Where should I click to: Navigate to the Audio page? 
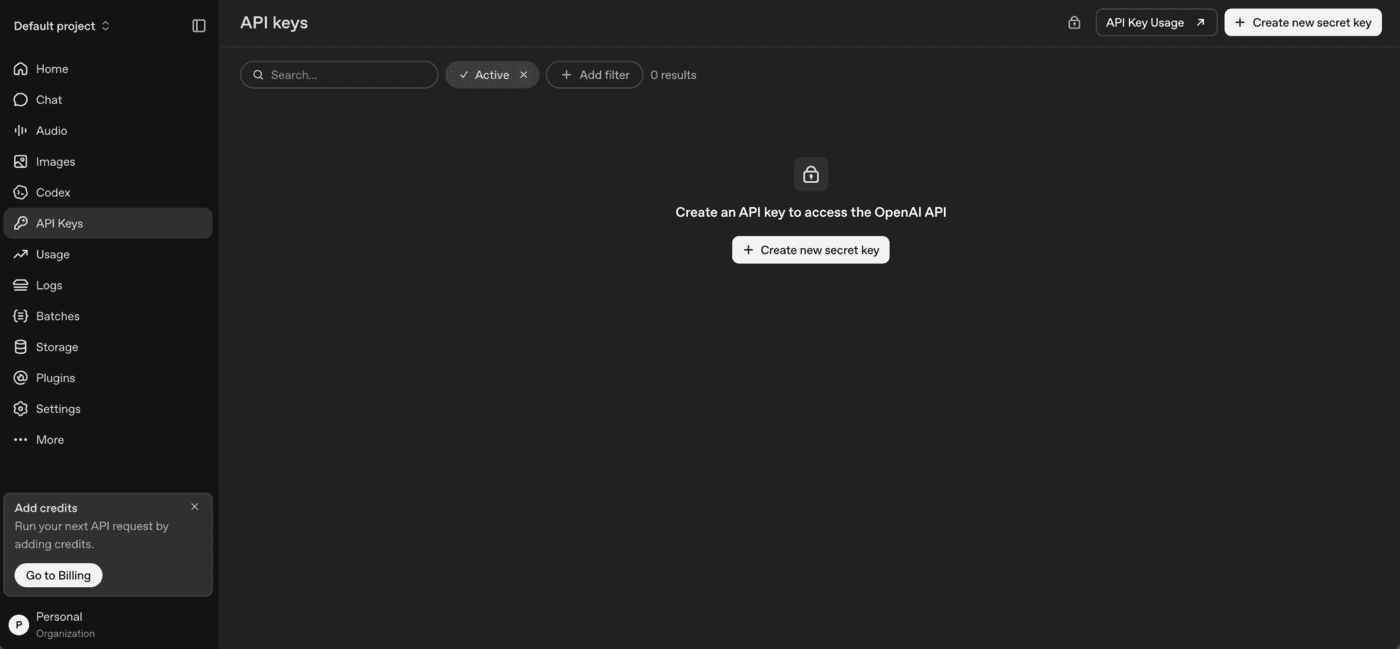[108, 131]
